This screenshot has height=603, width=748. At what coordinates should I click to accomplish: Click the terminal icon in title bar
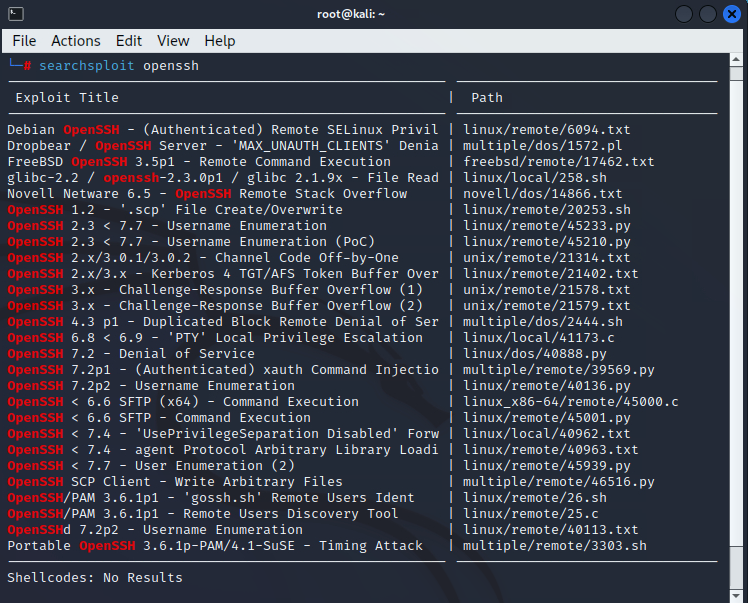pos(16,14)
